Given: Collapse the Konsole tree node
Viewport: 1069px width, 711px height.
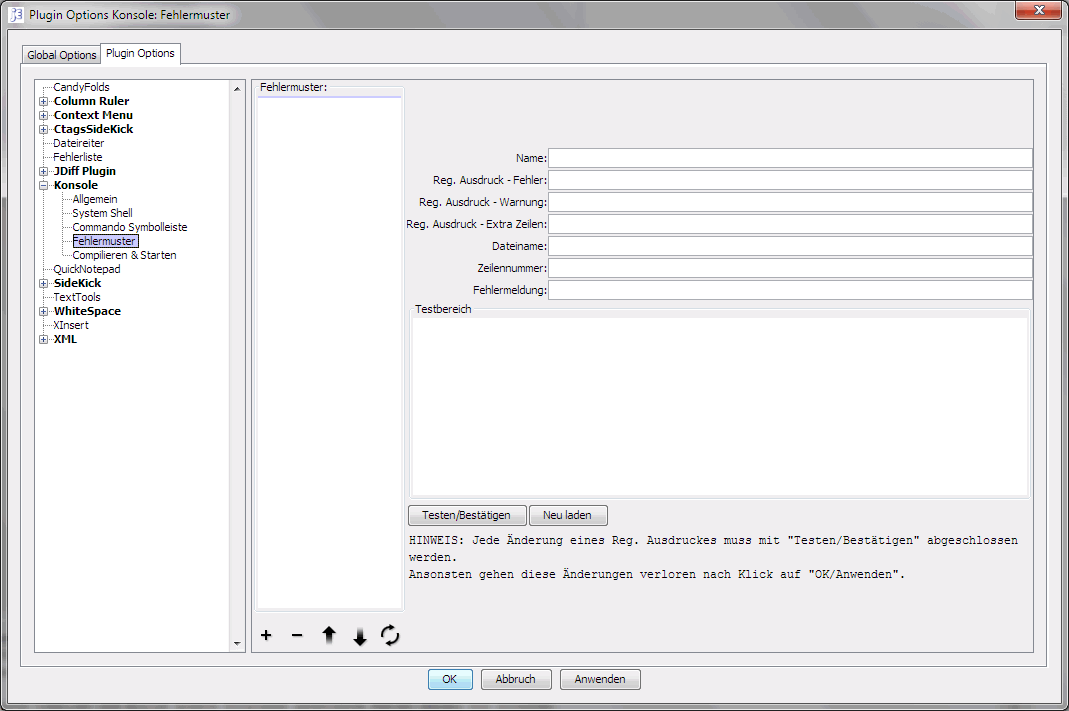Looking at the screenshot, I should coord(43,185).
